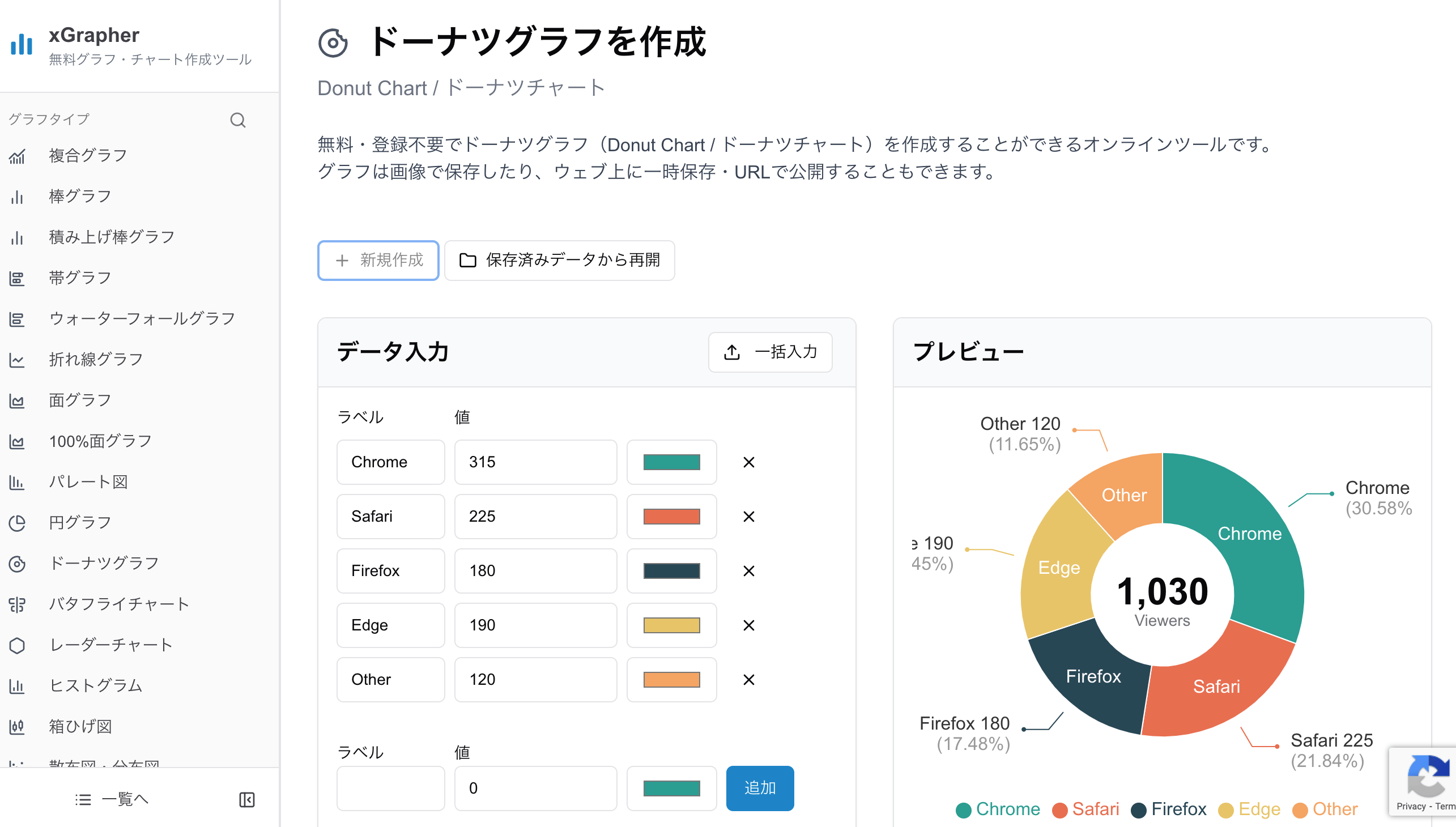Select the 箱ひげ図 box plot icon
The height and width of the screenshot is (827, 1456).
tap(17, 726)
